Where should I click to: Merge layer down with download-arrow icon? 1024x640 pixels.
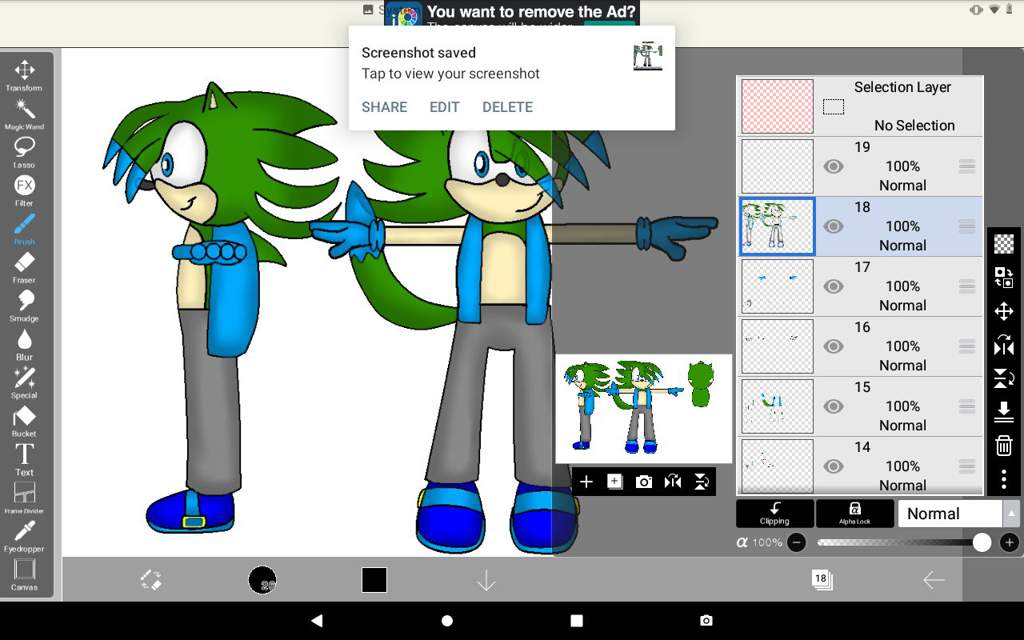[x=1004, y=412]
